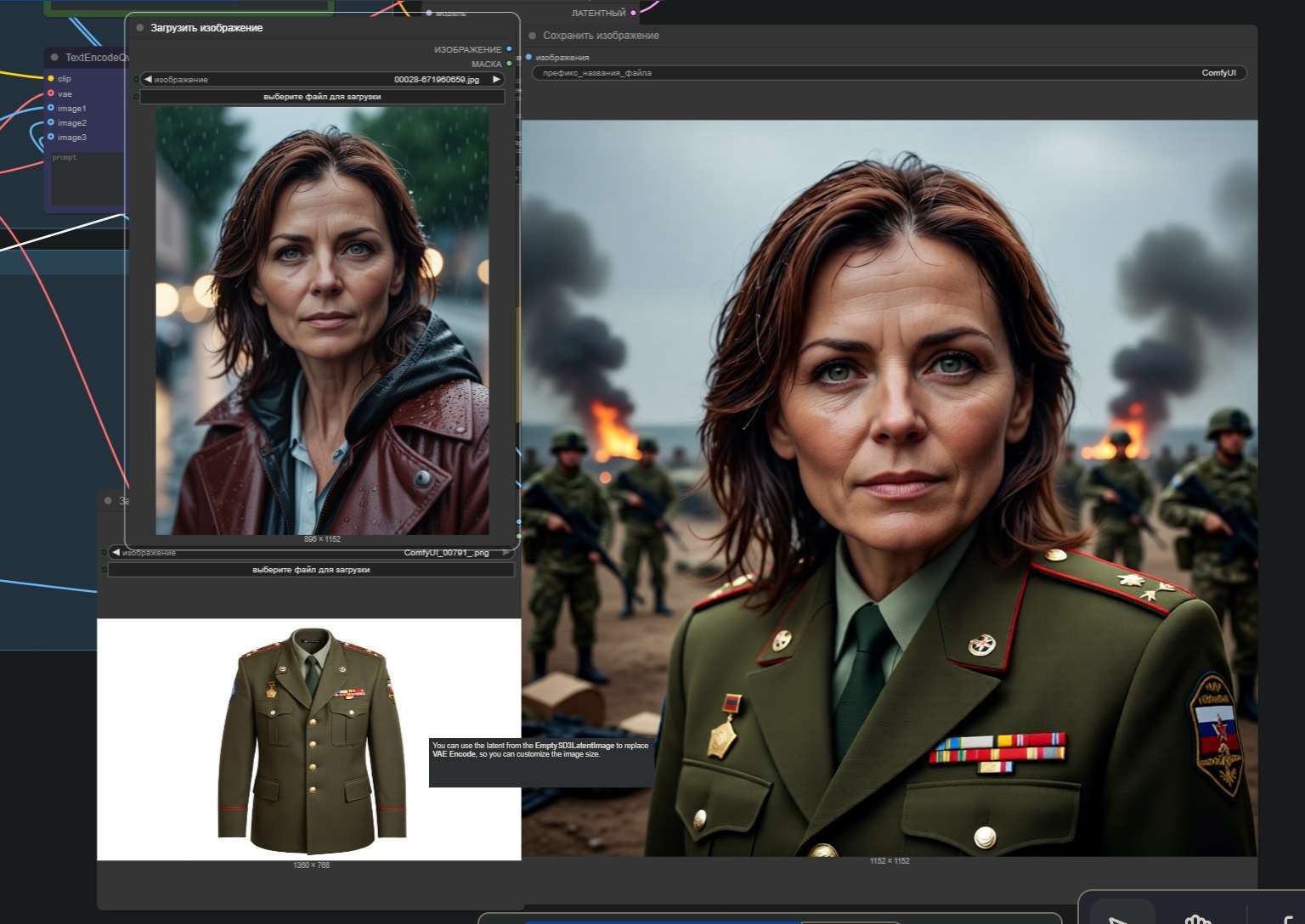Click the red vae input socket
The image size is (1305, 924).
[x=51, y=93]
